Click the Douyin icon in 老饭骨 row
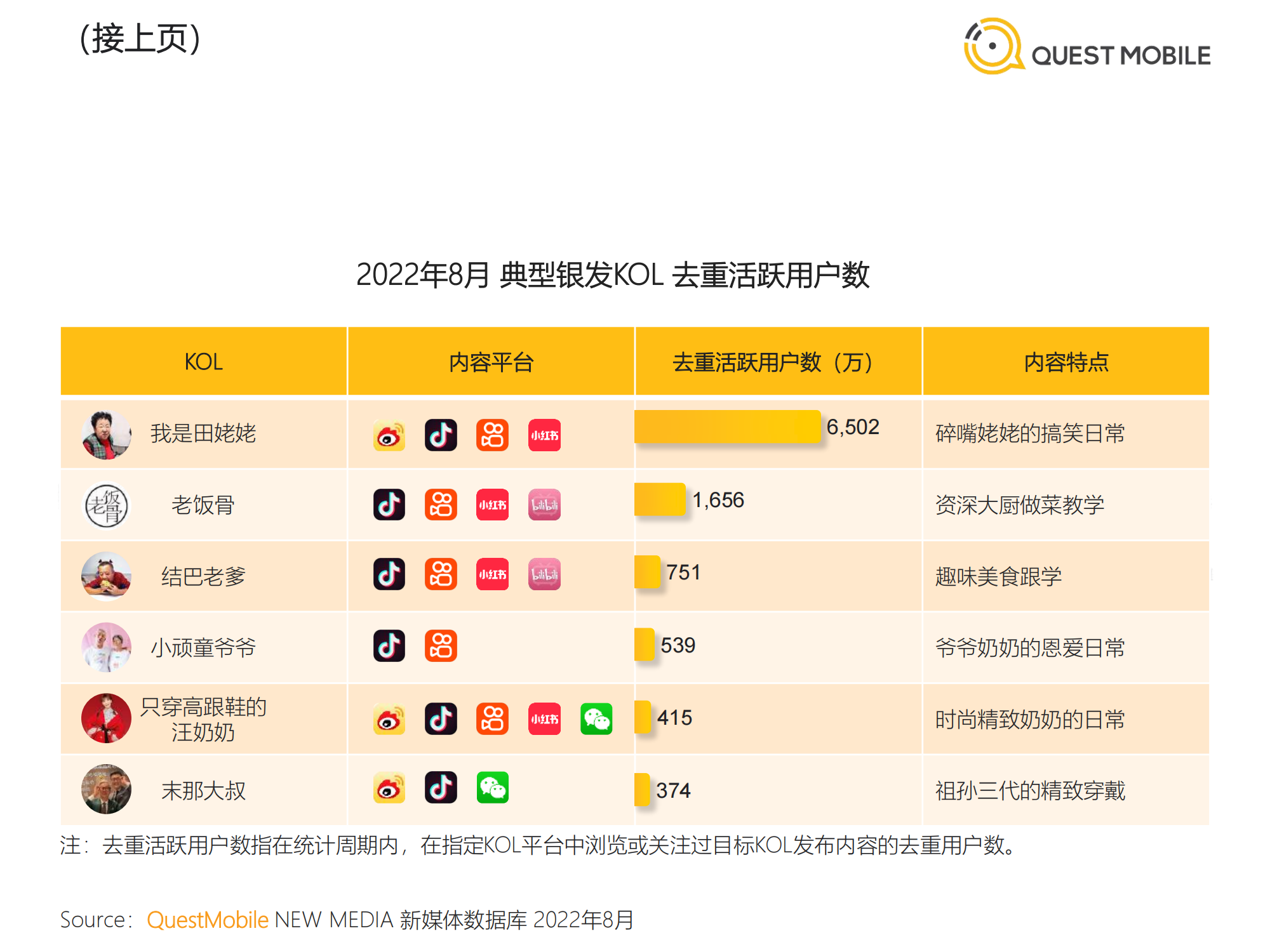This screenshot has width=1270, height=952. (389, 505)
